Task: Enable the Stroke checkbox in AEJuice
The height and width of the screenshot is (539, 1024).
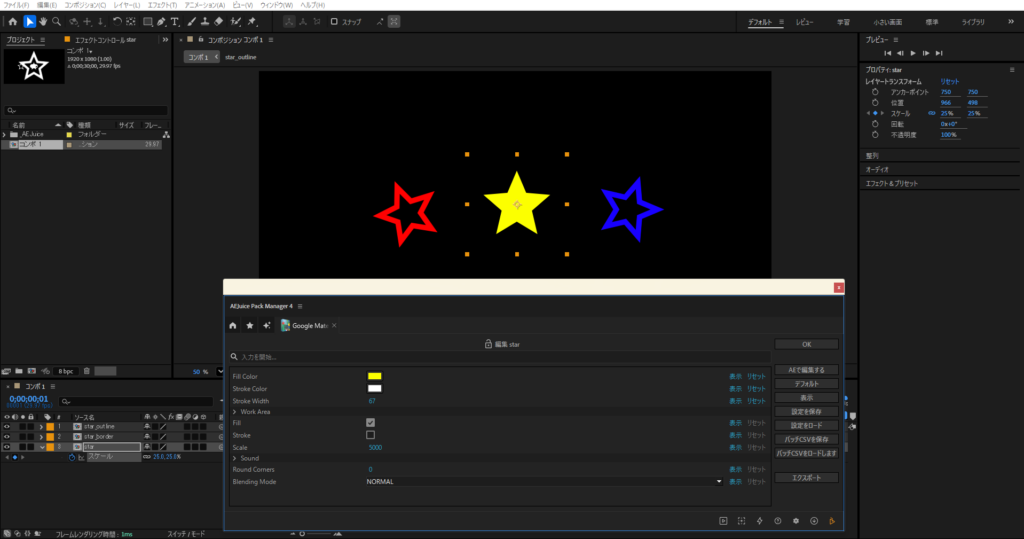Action: coord(371,435)
